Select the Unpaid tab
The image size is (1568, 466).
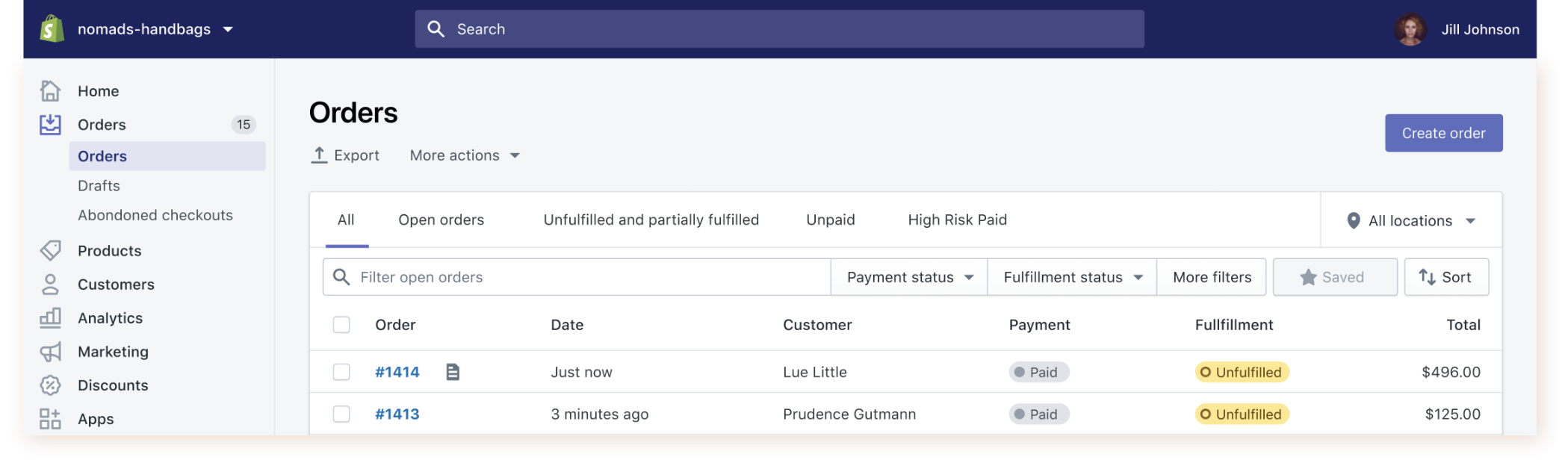tap(830, 220)
